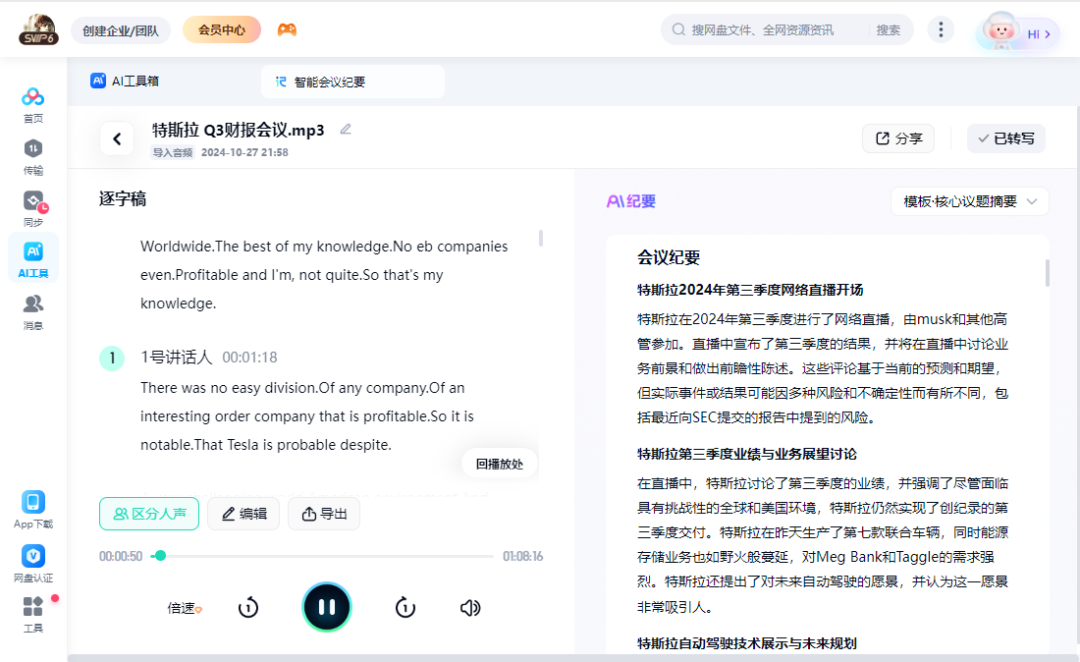Open the 会员中心 member center
1080x662 pixels.
pyautogui.click(x=221, y=30)
